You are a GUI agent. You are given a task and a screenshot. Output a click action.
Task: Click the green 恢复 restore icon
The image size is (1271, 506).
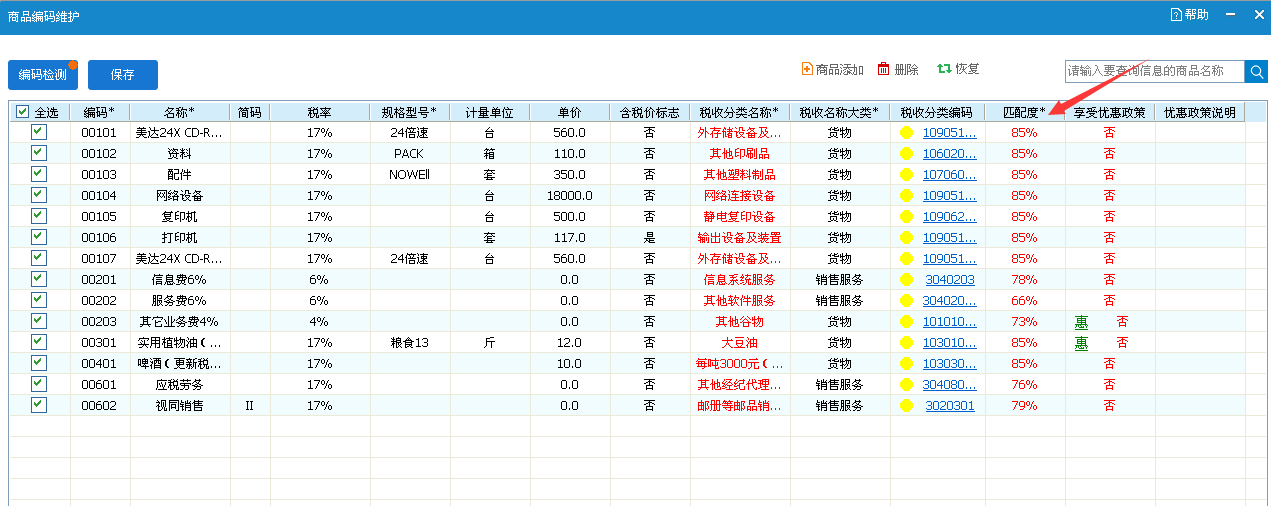coord(944,69)
